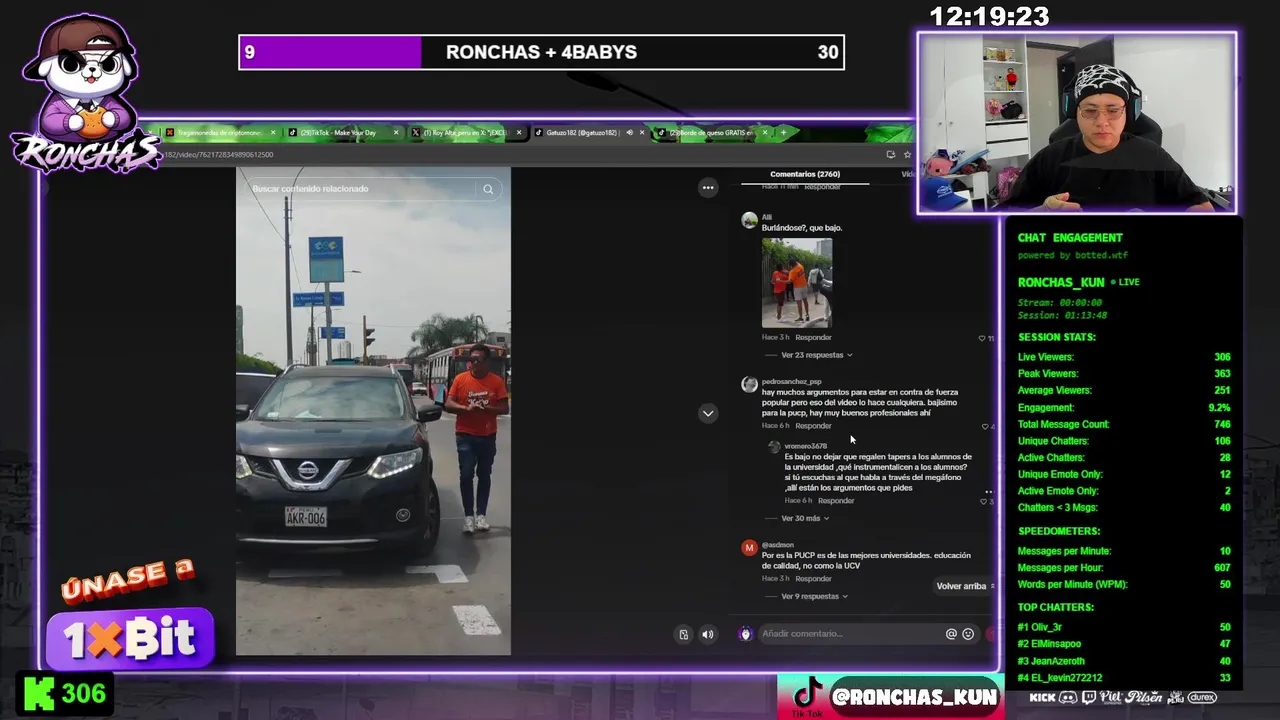Open three-dot options on wromero3678 reply

[x=989, y=492]
